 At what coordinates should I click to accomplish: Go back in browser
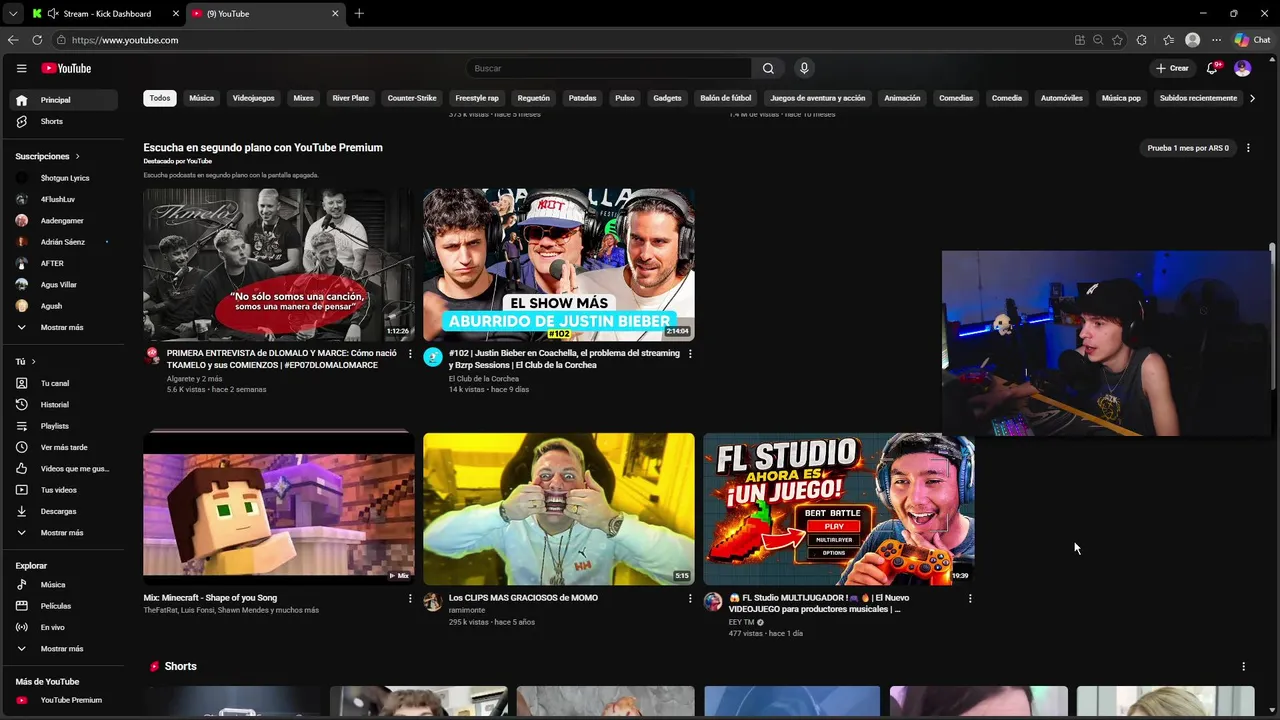coord(13,40)
